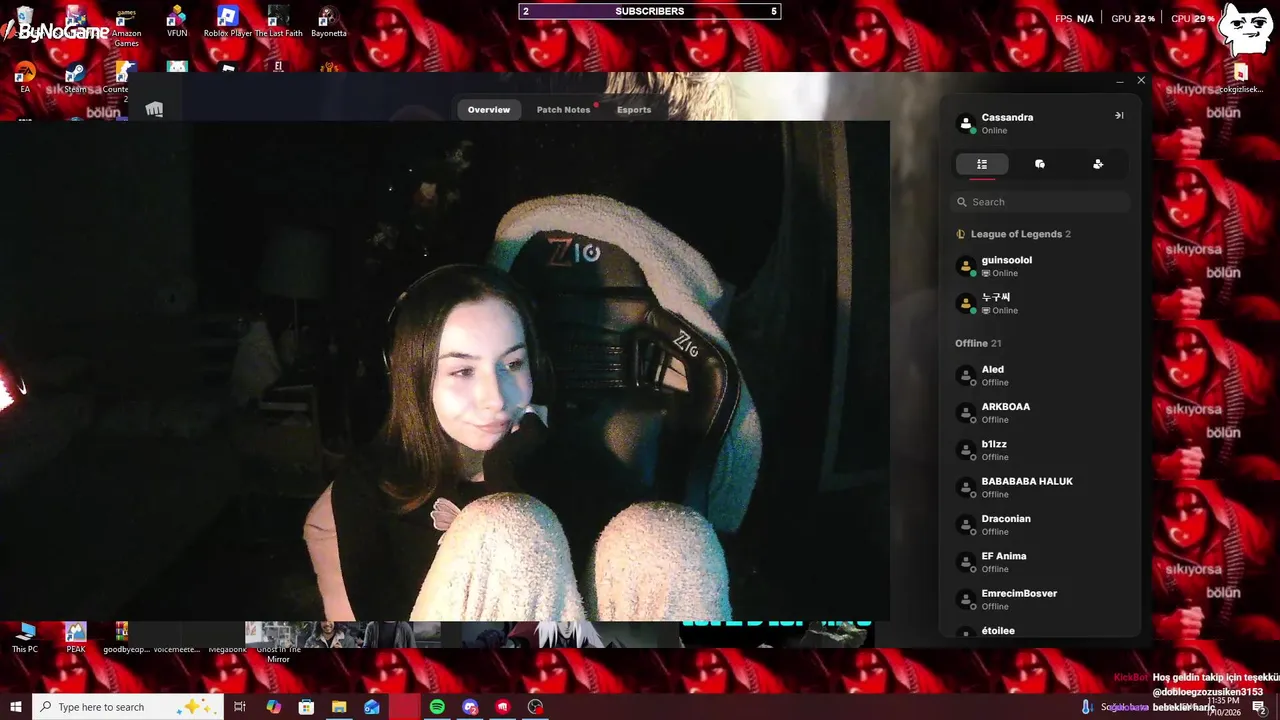
Task: Close the Riot client window
Action: click(x=1141, y=80)
